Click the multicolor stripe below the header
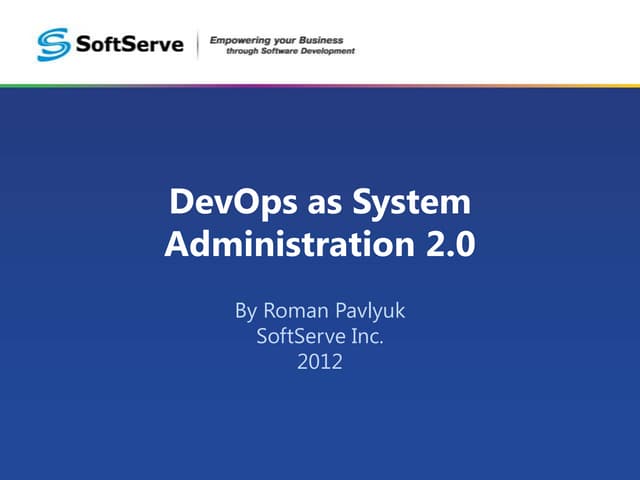 (x=320, y=85)
